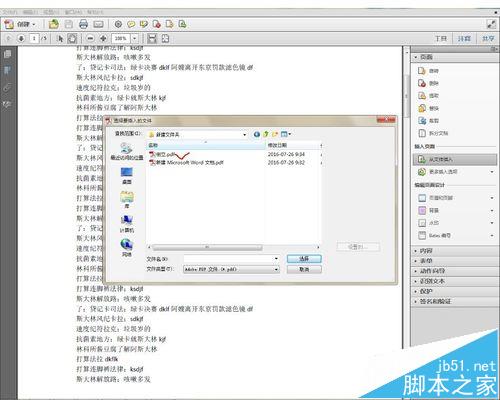Expand the Action Wizard section
500x400 pixels.
tap(455, 271)
